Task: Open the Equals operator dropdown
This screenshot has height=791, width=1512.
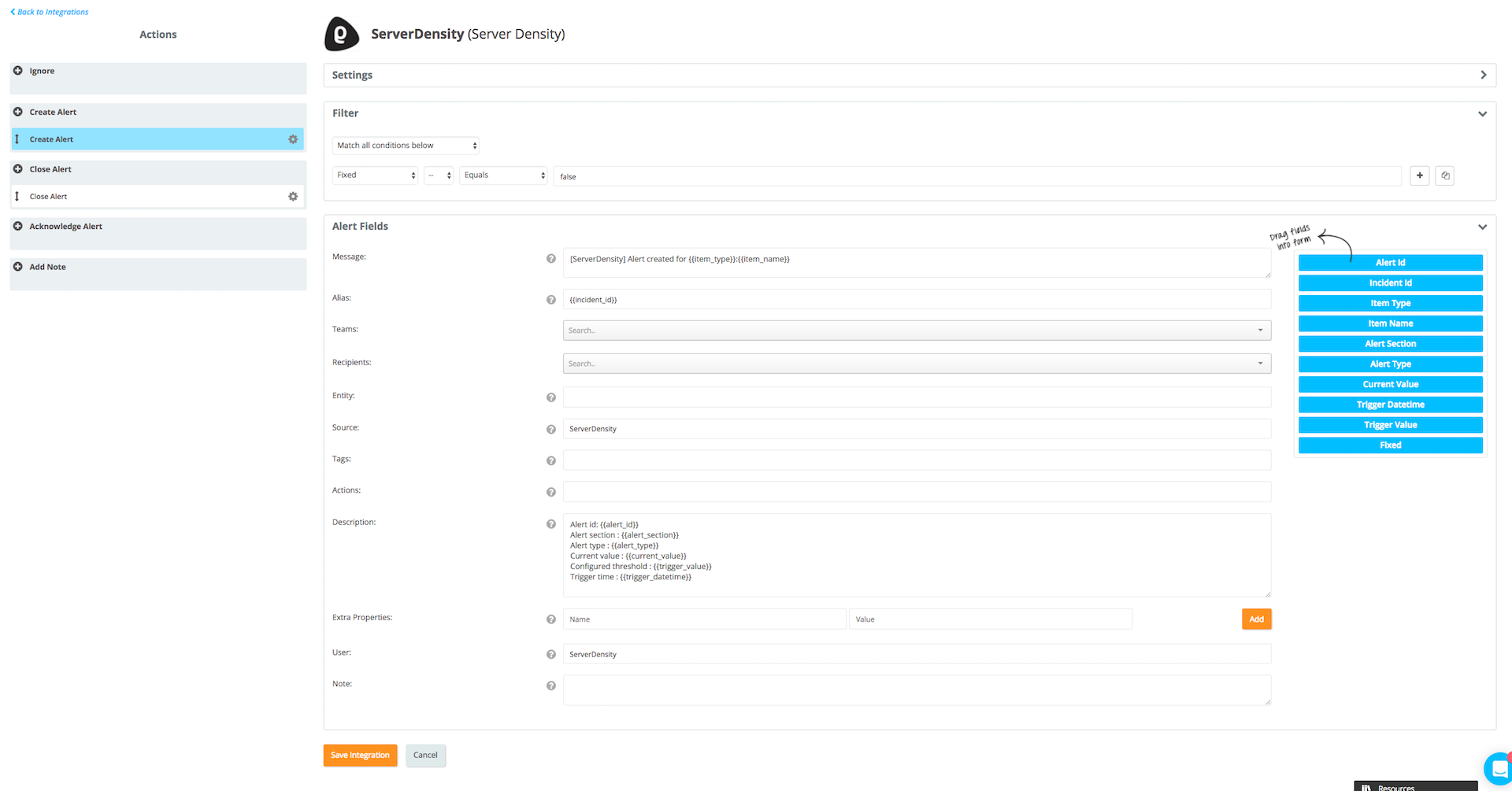Action: (x=504, y=176)
